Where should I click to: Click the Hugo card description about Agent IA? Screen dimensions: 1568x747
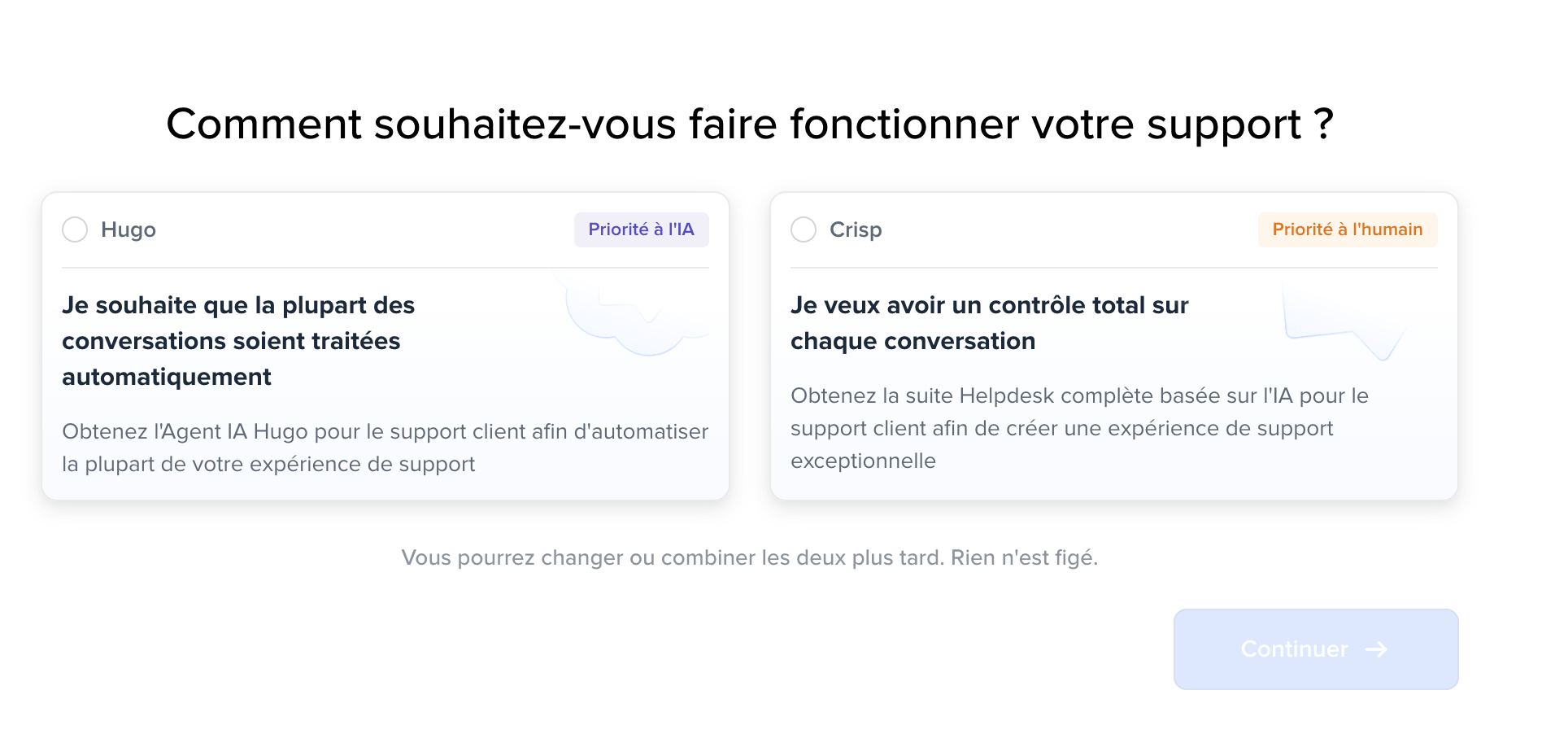coord(385,448)
